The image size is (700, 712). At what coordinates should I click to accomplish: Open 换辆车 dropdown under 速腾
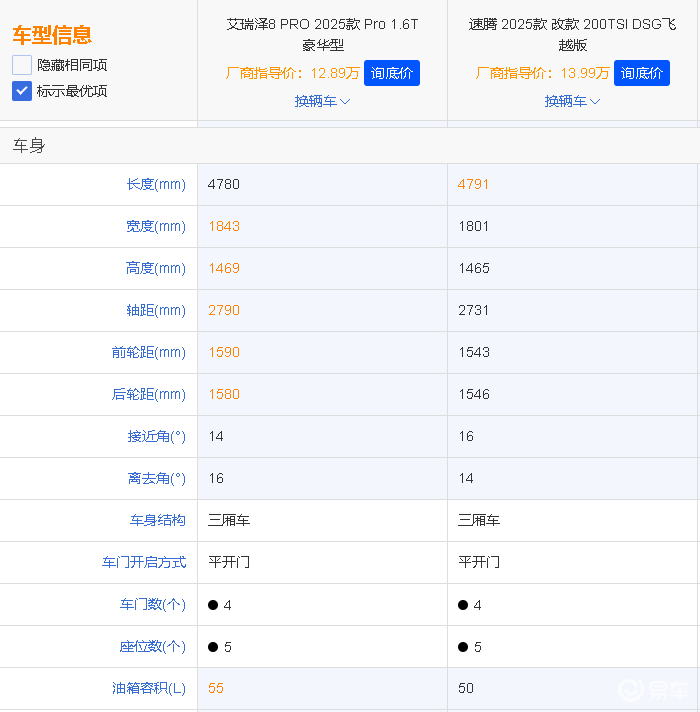[572, 101]
